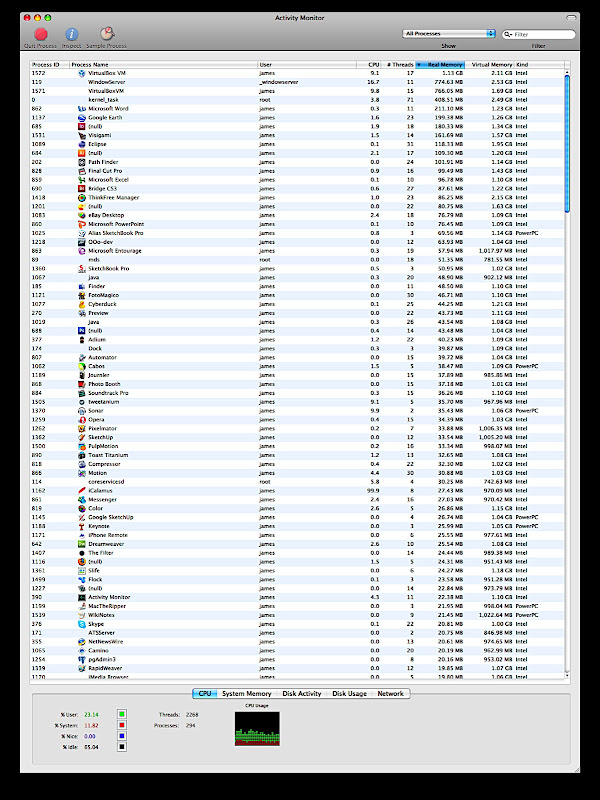Select the Eclipse process icon
The image size is (600, 800).
tap(82, 144)
